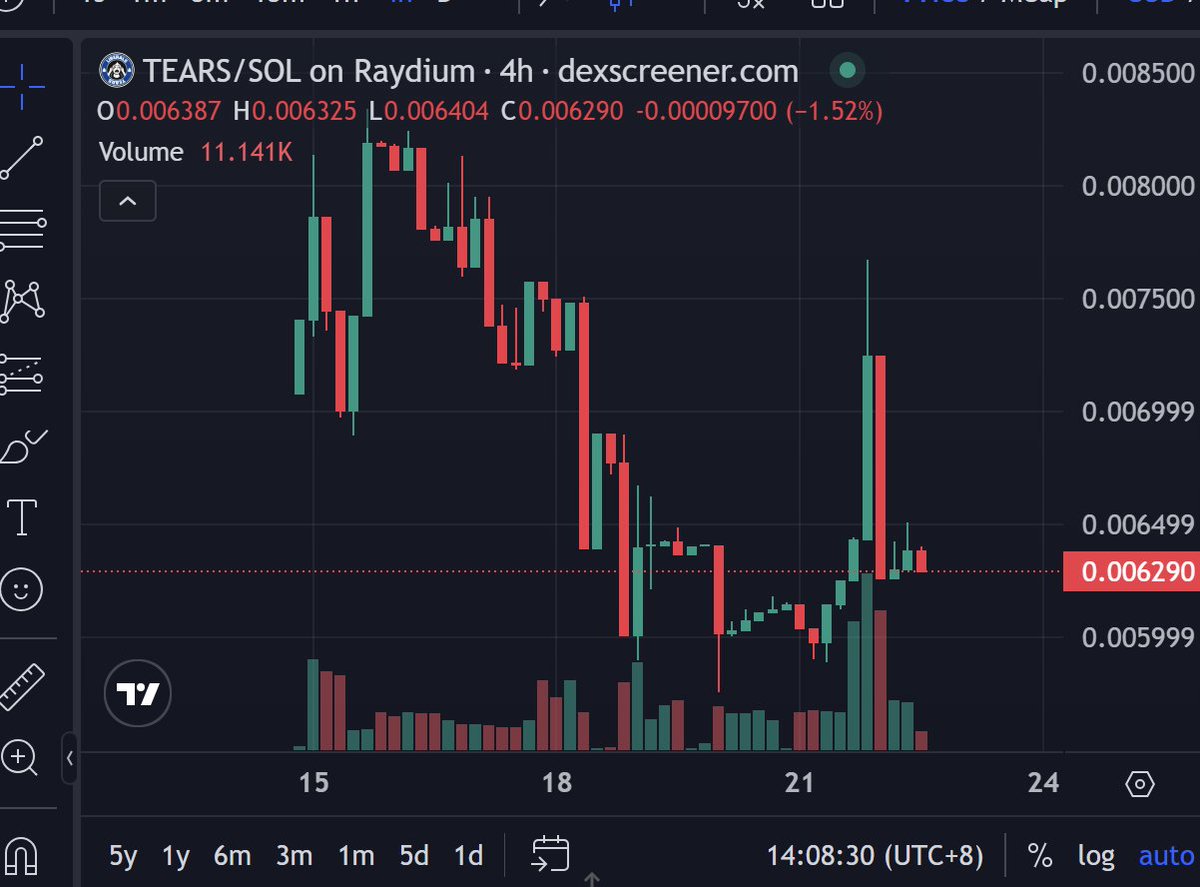Open the forecasting and measurement tools
The width and height of the screenshot is (1200, 887).
[x=21, y=373]
